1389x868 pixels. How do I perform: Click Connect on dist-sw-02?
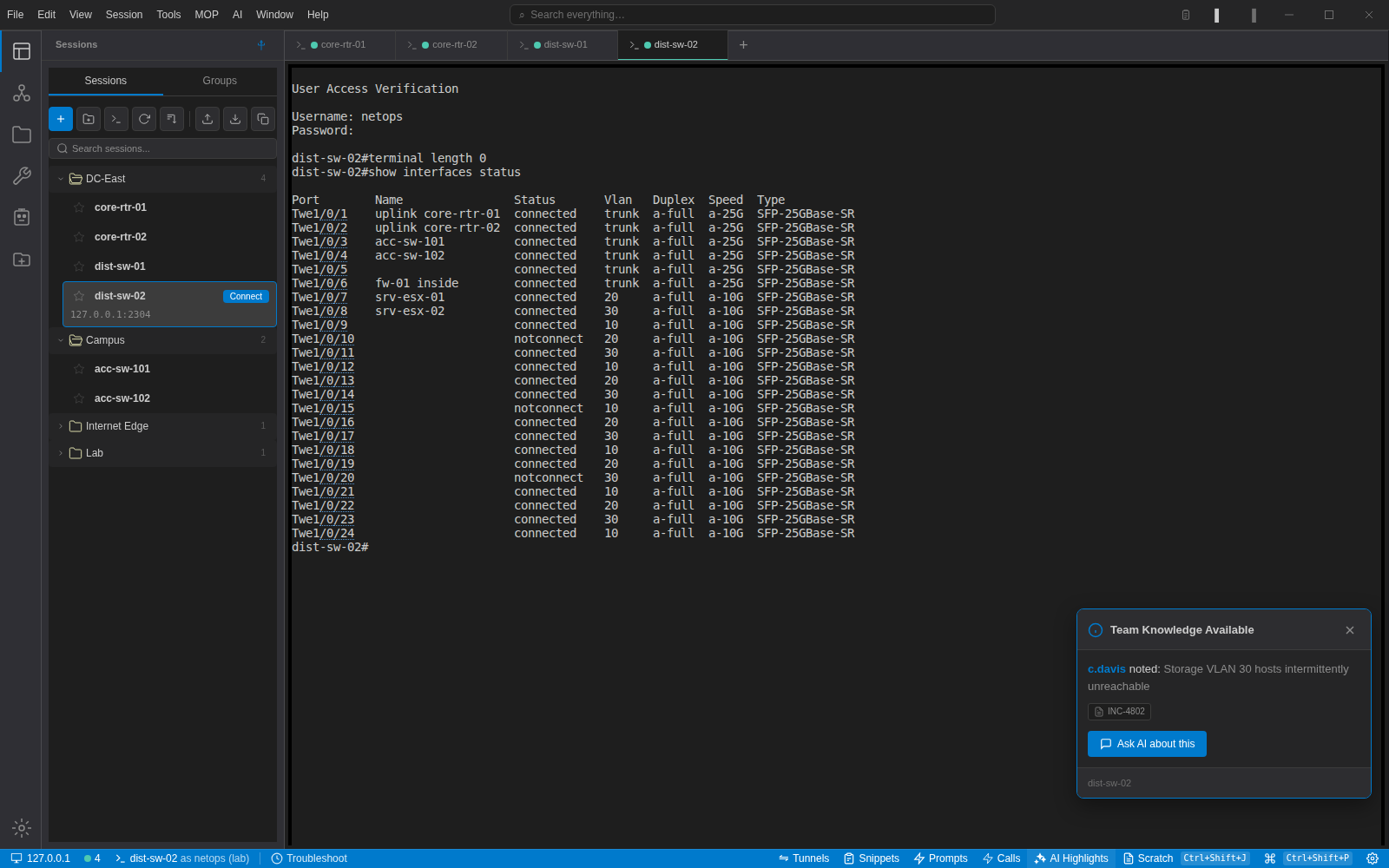(x=246, y=297)
